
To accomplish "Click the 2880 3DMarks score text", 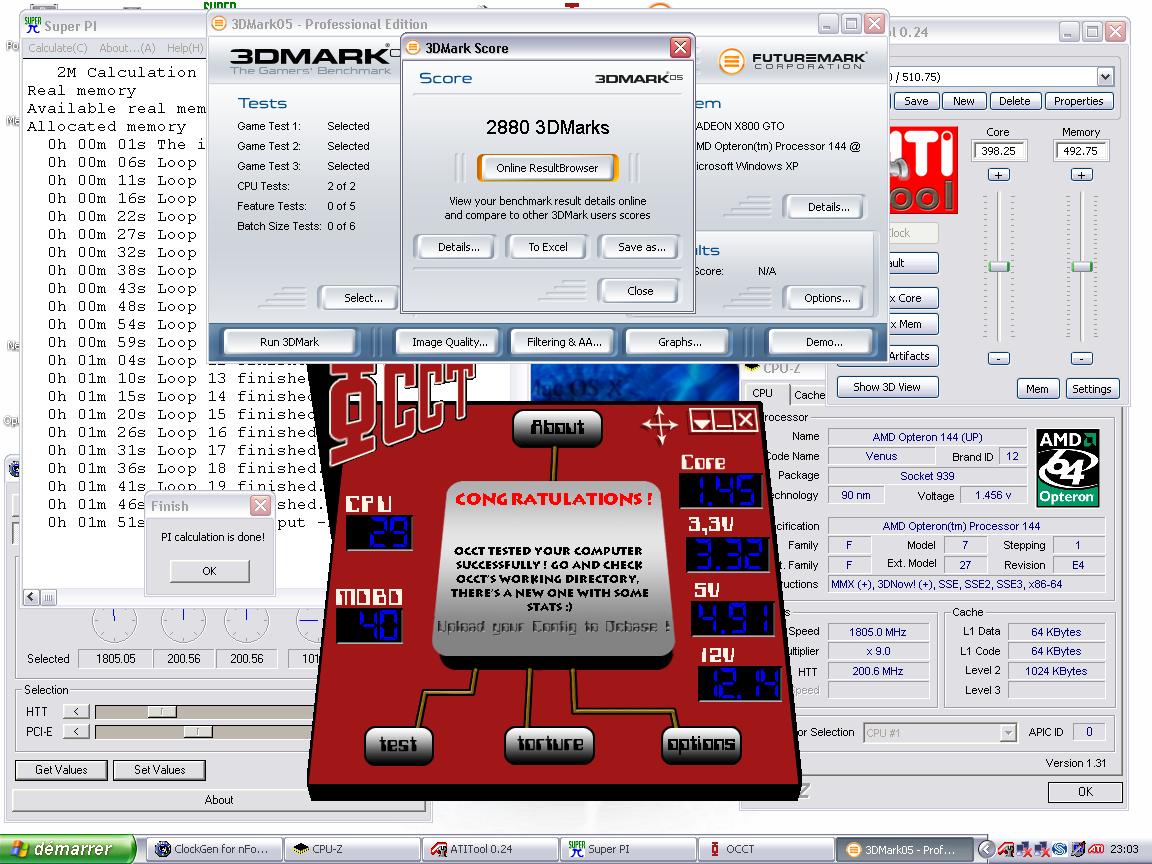I will (x=547, y=128).
